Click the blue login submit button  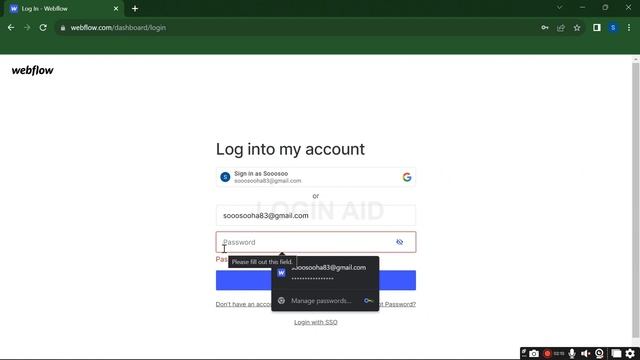316,280
